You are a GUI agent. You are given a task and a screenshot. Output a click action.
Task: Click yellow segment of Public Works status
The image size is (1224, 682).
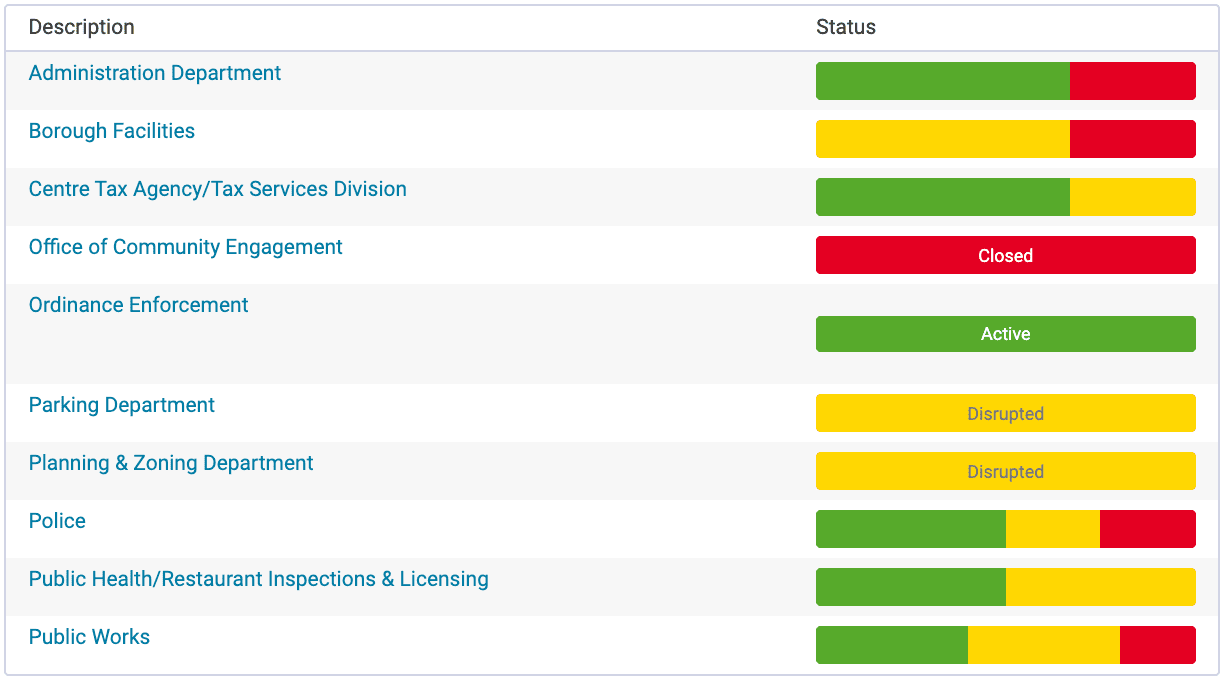tap(1044, 645)
